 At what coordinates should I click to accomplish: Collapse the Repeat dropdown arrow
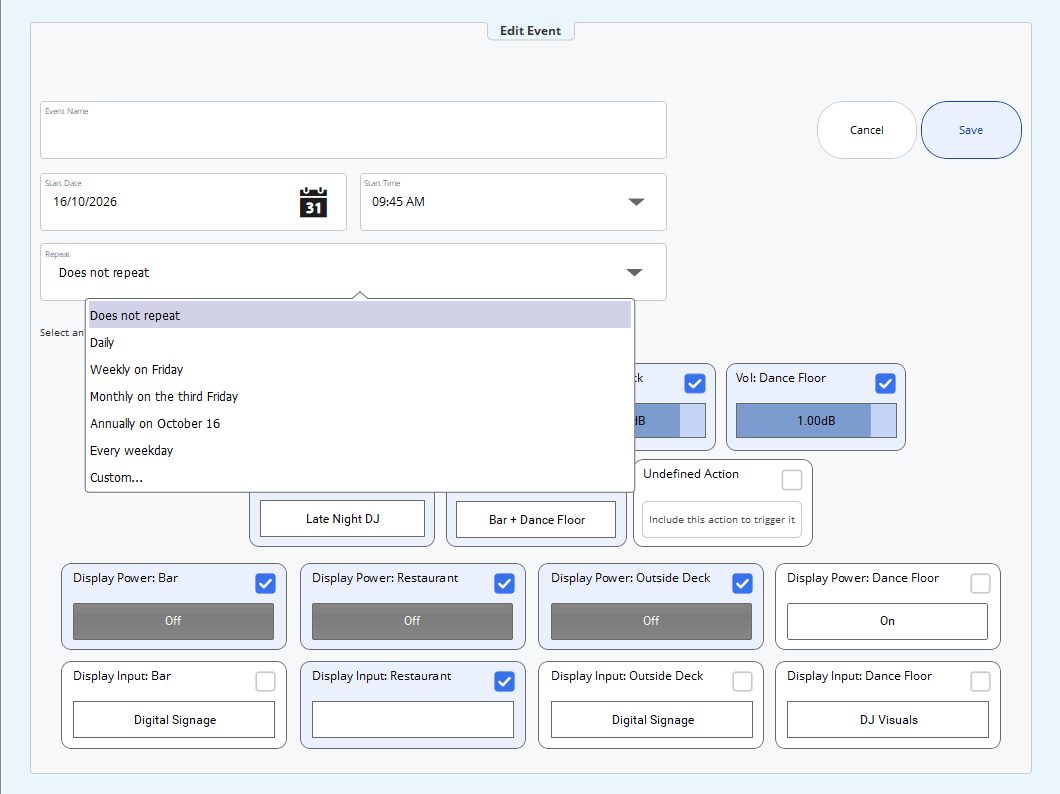pyautogui.click(x=634, y=272)
